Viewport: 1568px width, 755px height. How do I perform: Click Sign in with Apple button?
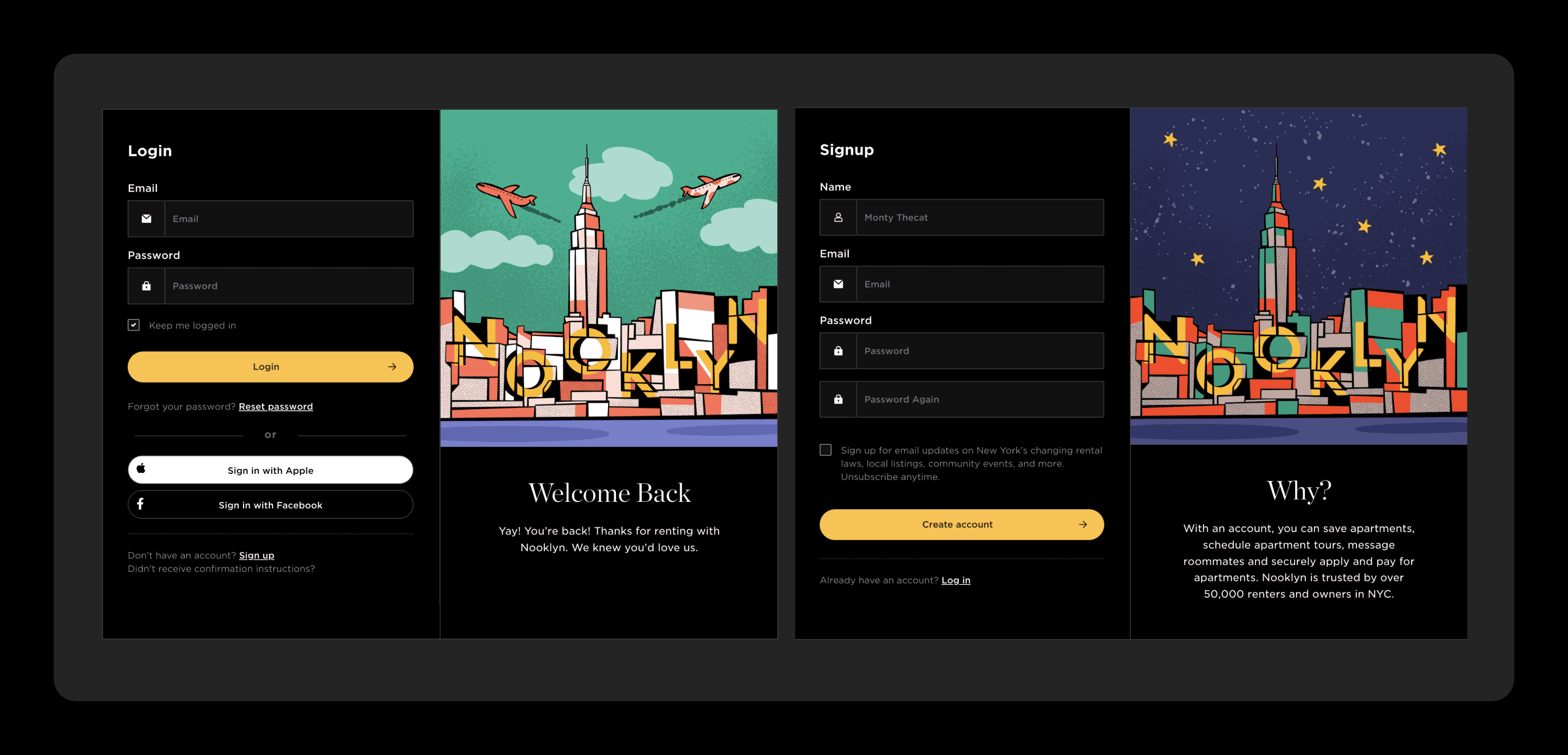(x=270, y=470)
